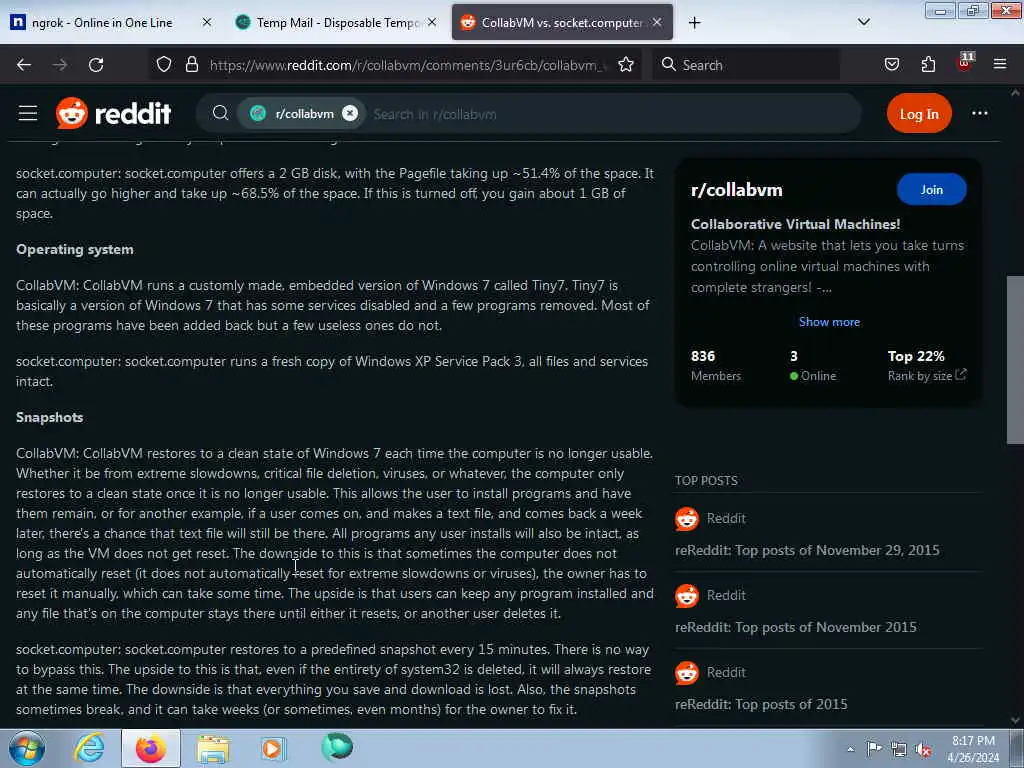Image resolution: width=1024 pixels, height=768 pixels.
Task: Close the ngrok tab
Action: tap(206, 22)
